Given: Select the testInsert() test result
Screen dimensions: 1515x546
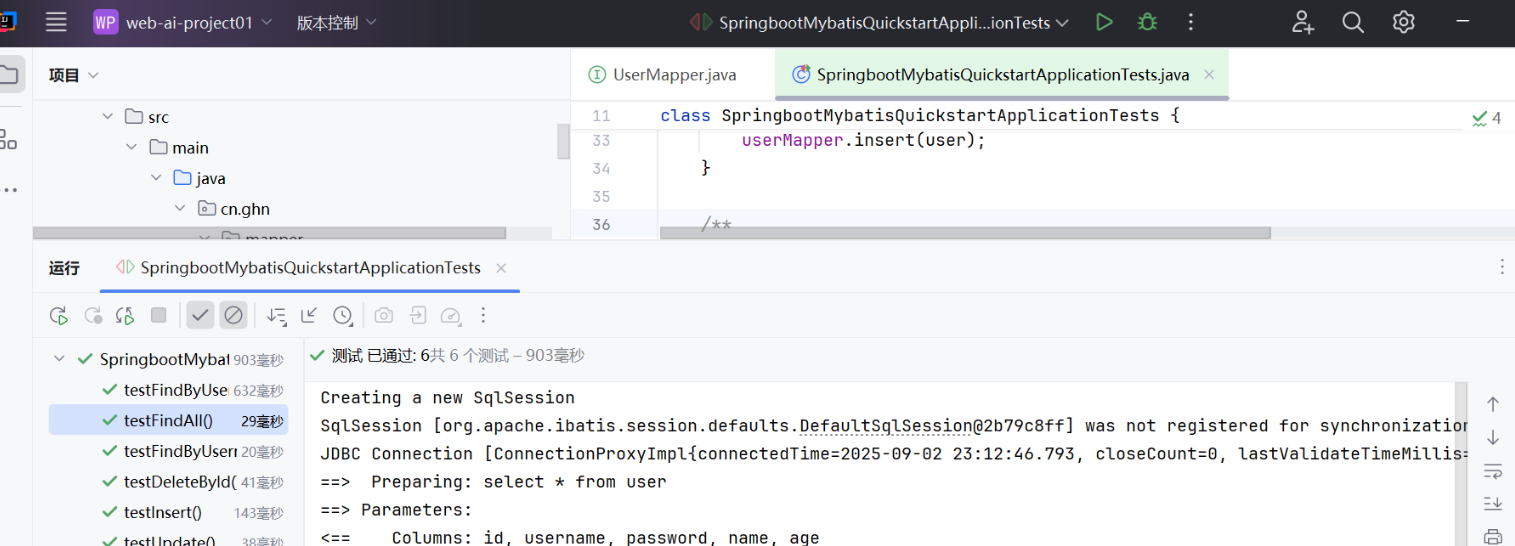Looking at the screenshot, I should click(163, 513).
